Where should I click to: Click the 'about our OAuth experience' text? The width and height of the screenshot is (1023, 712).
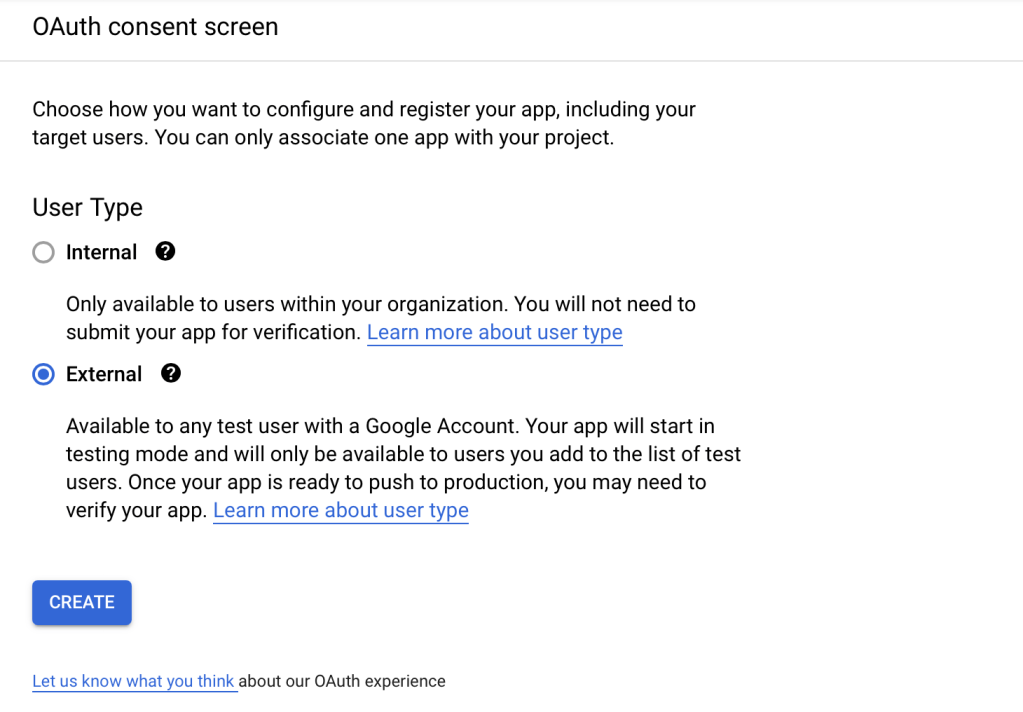point(342,681)
